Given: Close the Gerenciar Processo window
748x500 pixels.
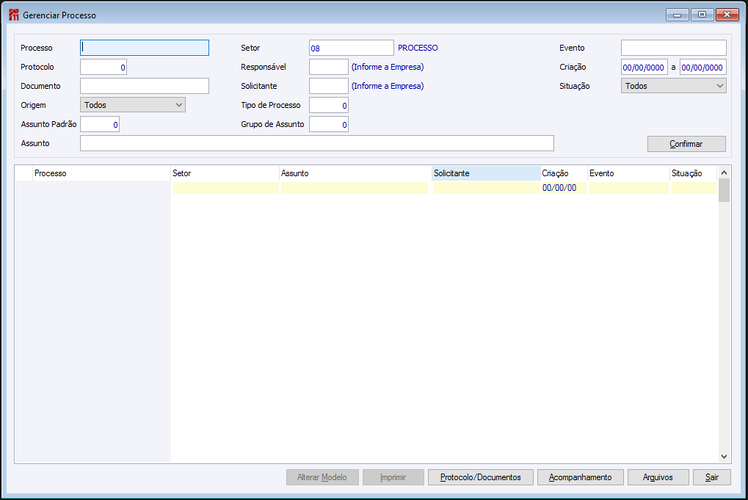Looking at the screenshot, I should (727, 15).
